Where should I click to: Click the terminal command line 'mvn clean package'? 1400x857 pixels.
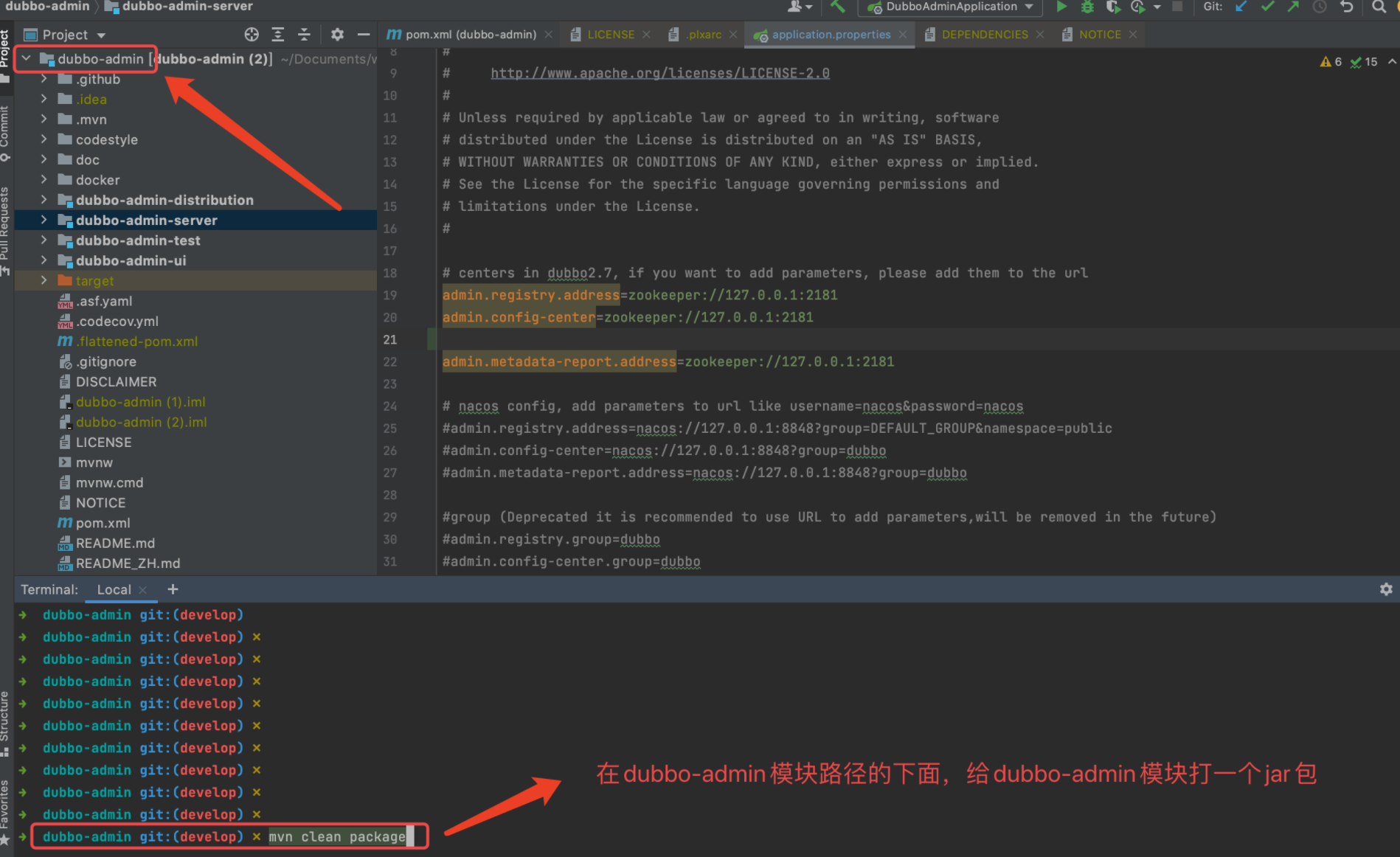coord(337,837)
